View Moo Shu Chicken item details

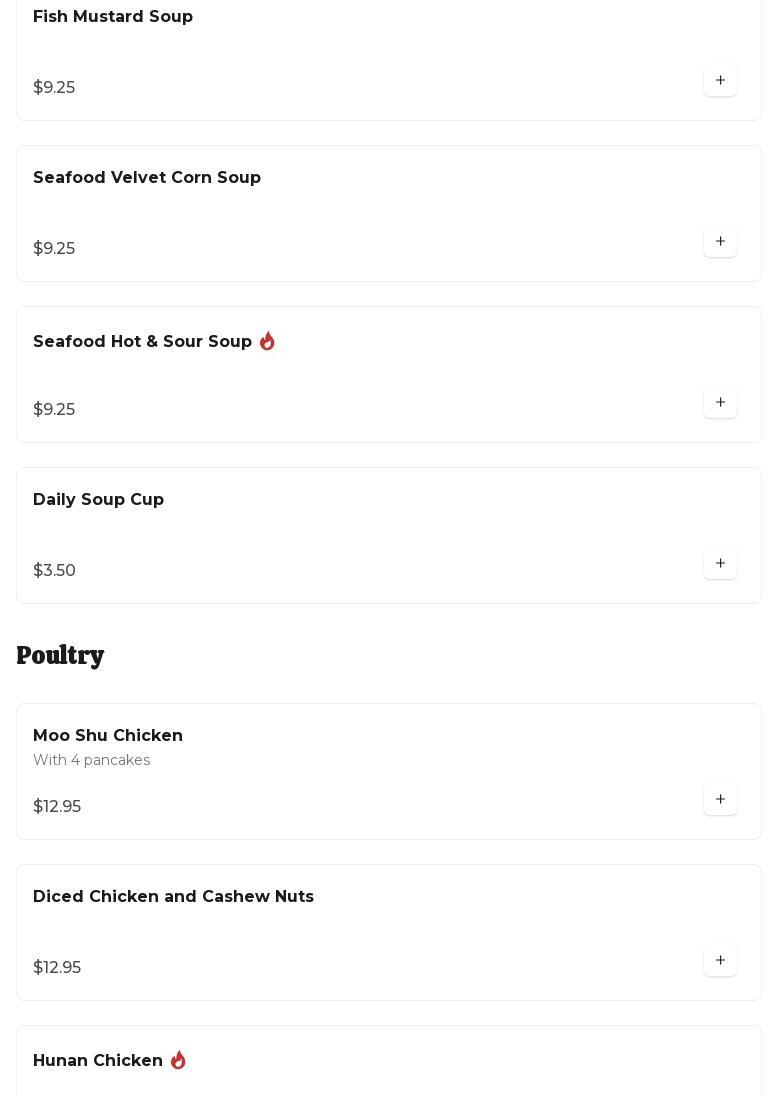tap(108, 736)
